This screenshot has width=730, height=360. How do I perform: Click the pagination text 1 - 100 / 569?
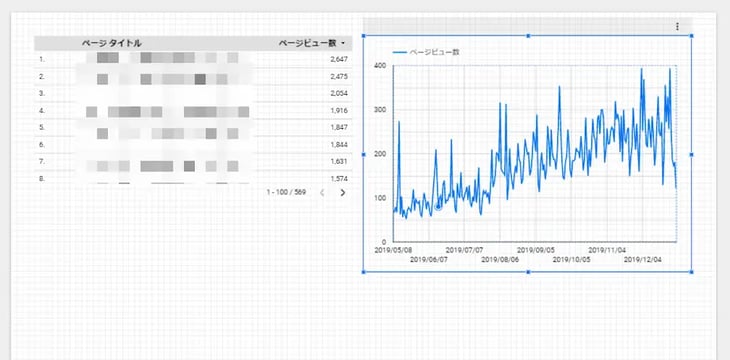tap(286, 192)
